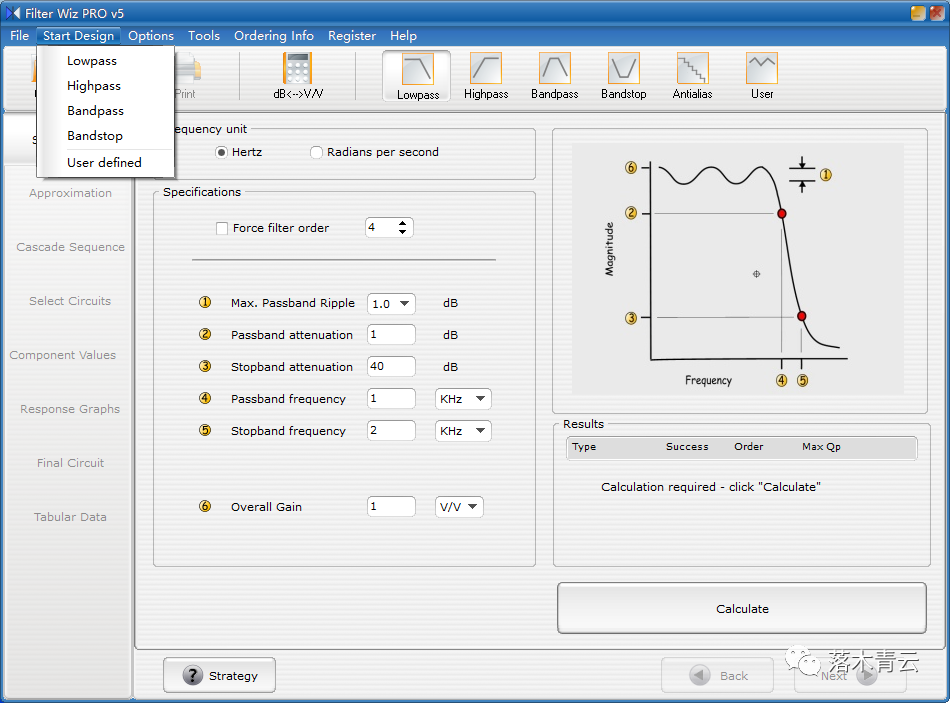Open the dB<-->V/V converter tool
The image size is (950, 703).
(297, 76)
